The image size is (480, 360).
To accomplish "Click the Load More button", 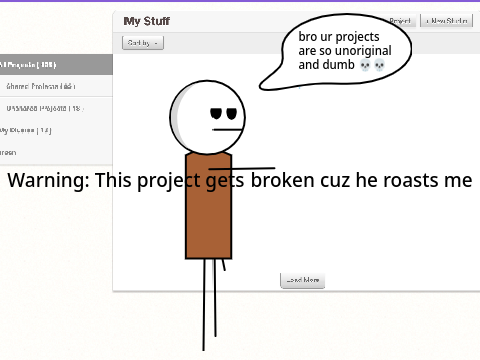I will tap(302, 280).
